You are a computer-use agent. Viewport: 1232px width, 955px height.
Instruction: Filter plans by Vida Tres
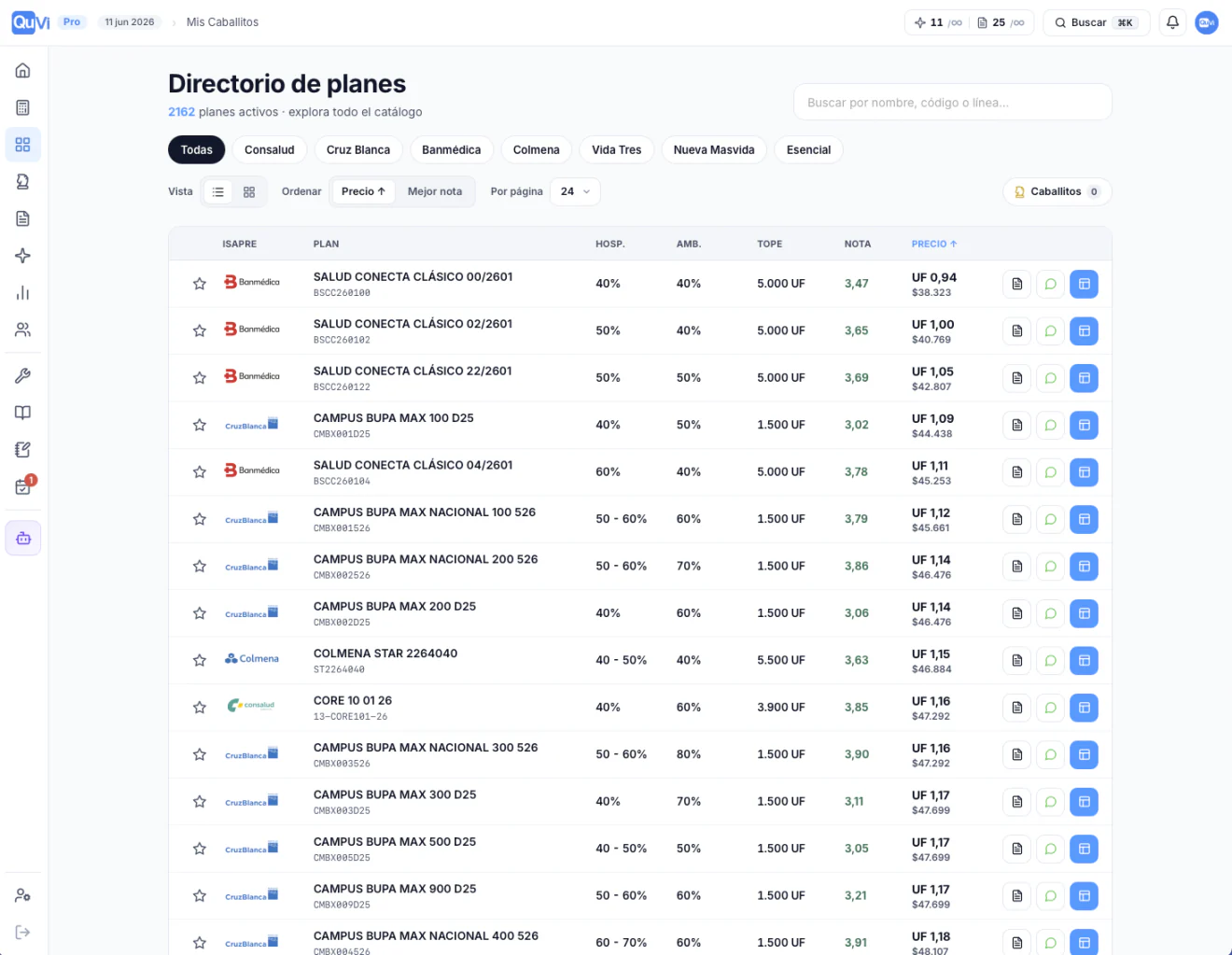point(617,149)
